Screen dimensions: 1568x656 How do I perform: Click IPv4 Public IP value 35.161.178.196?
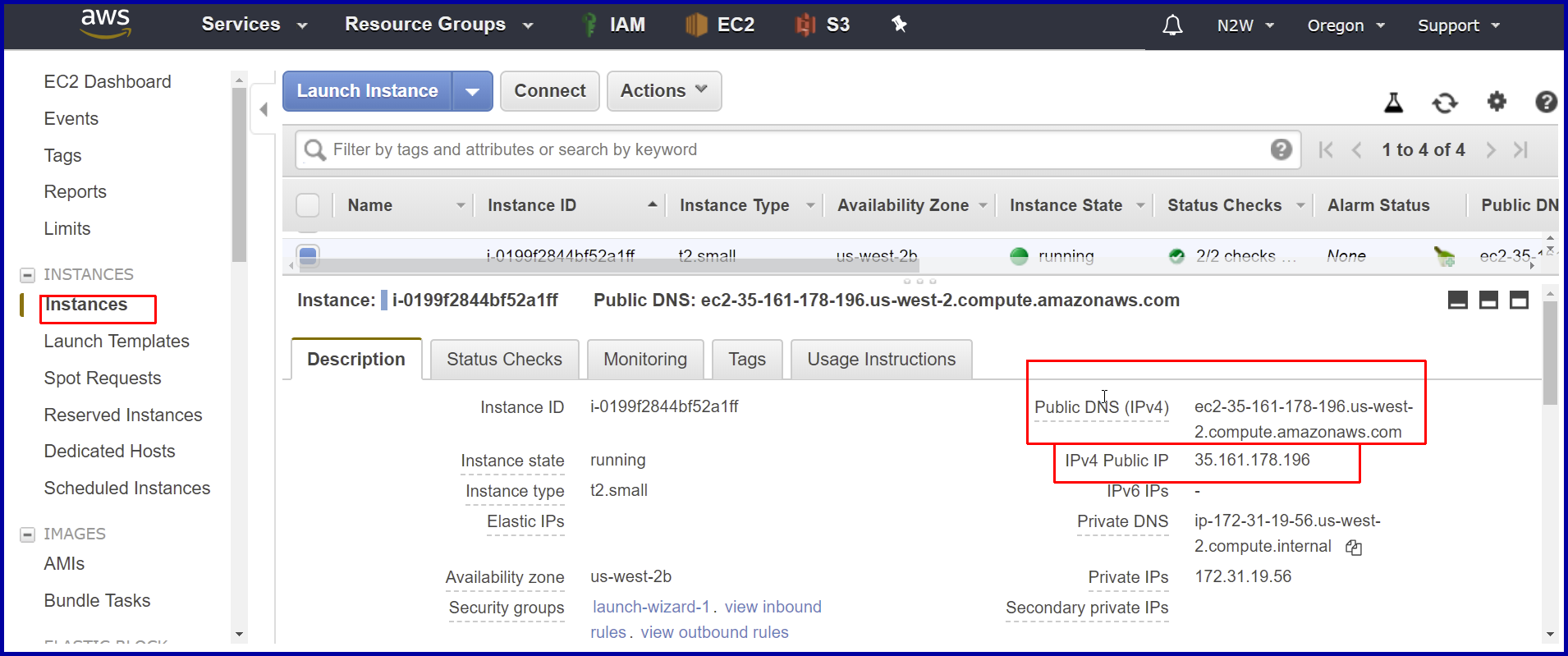1252,460
